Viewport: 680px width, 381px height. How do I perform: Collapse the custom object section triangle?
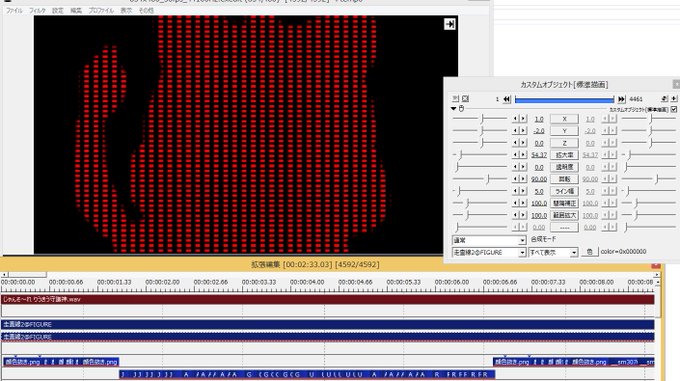(454, 109)
